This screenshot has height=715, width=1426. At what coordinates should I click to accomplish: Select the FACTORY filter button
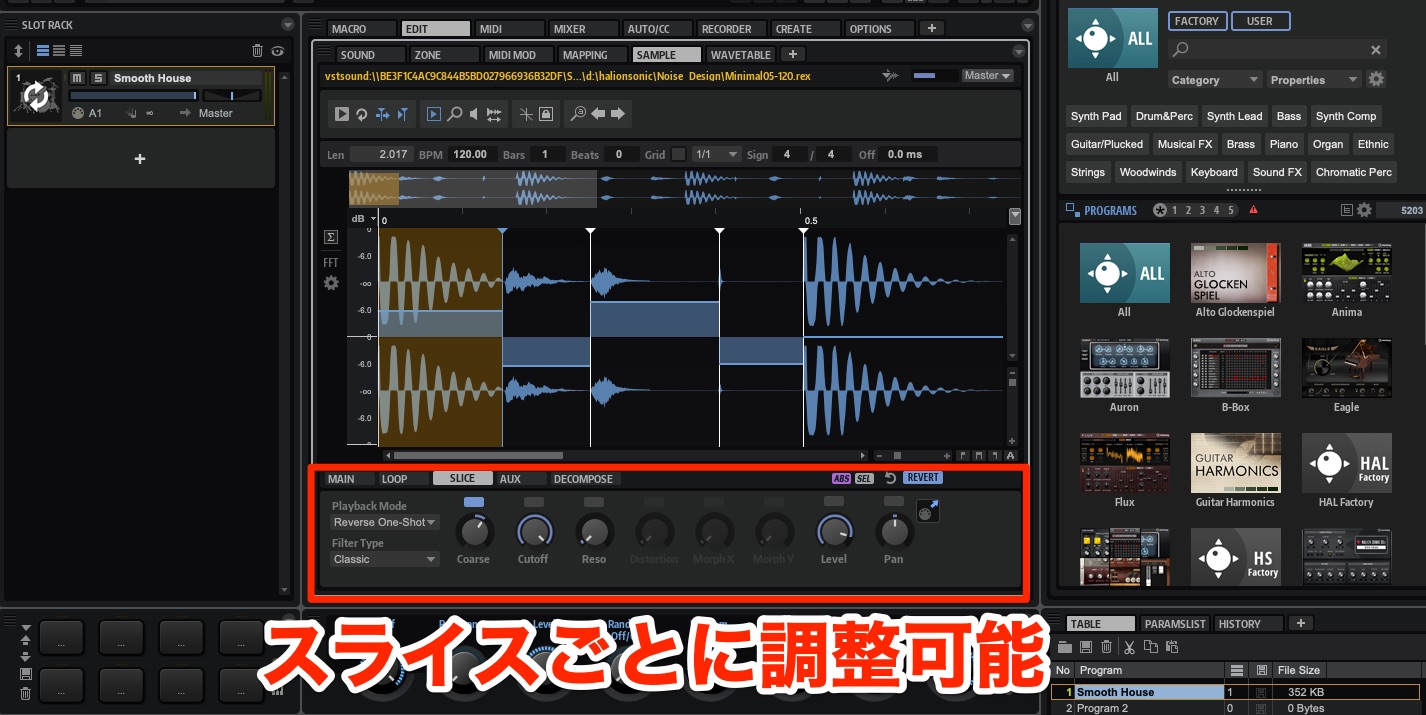click(x=1196, y=21)
